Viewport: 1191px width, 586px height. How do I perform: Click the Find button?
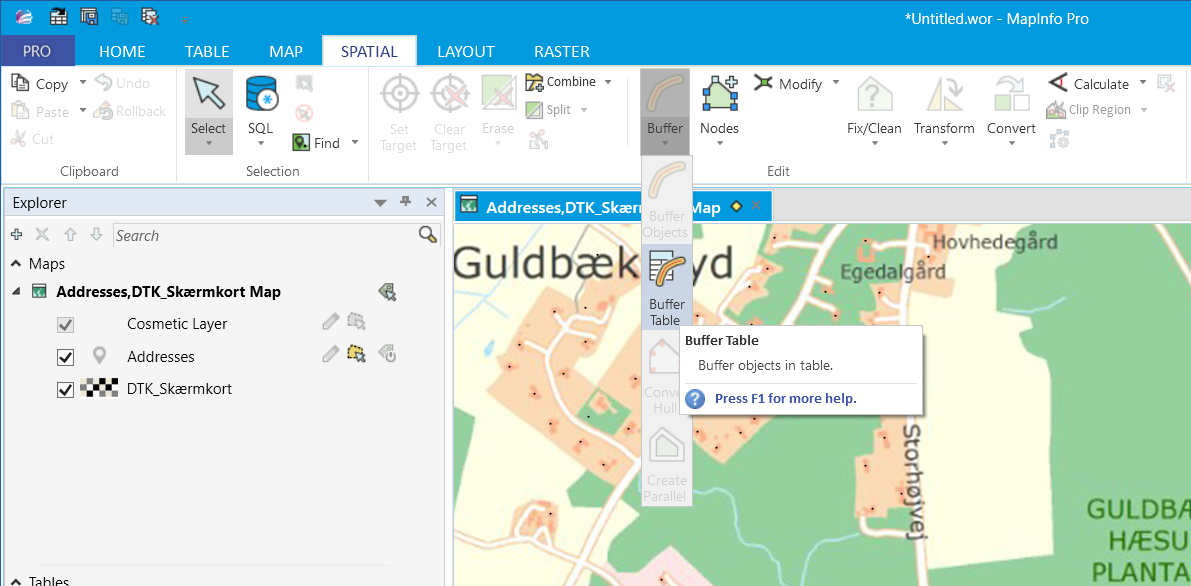[317, 143]
